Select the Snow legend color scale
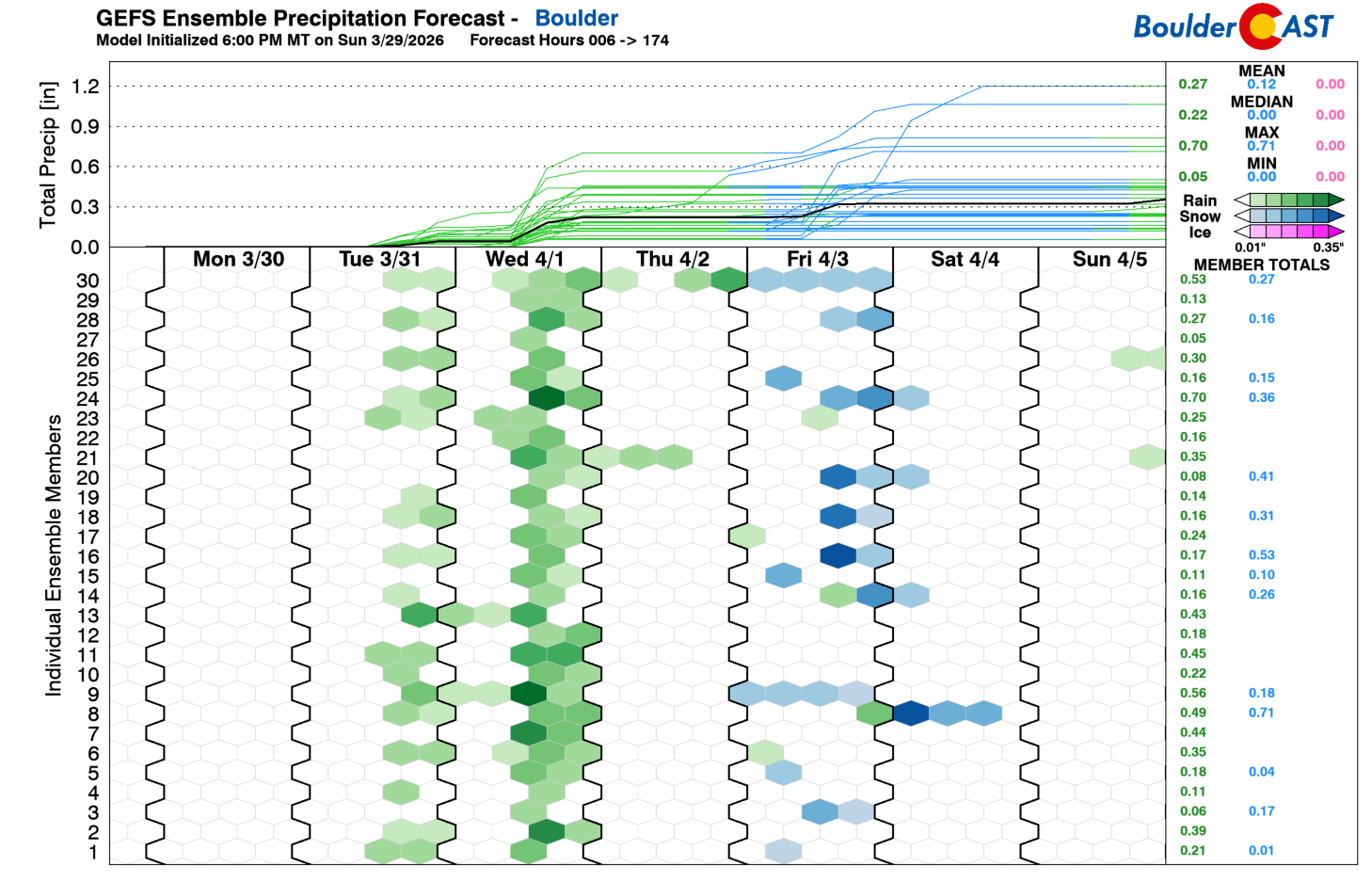The width and height of the screenshot is (1372, 882). (x=1288, y=216)
